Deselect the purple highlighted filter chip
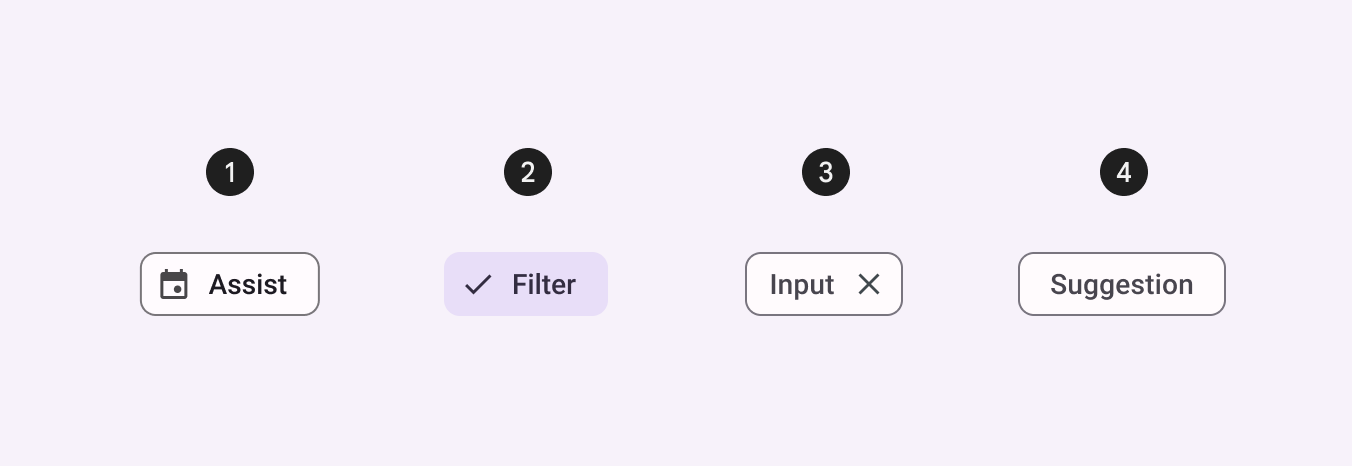 point(526,284)
